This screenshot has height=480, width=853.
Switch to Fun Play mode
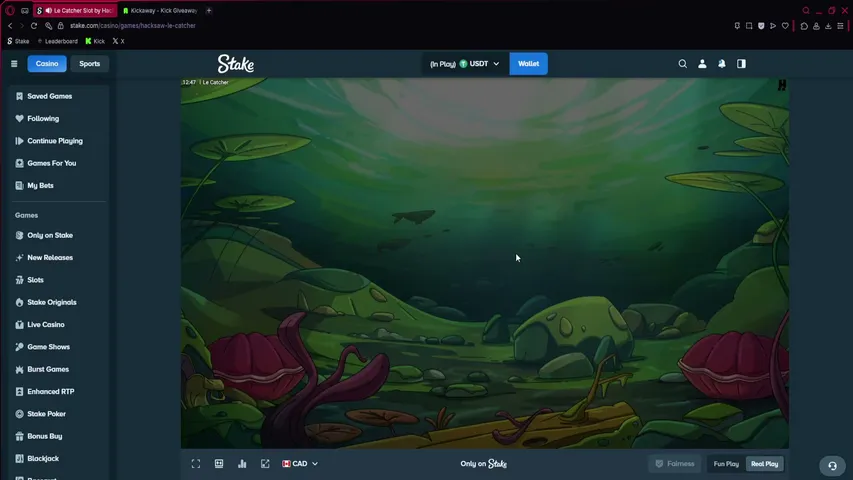tap(726, 464)
